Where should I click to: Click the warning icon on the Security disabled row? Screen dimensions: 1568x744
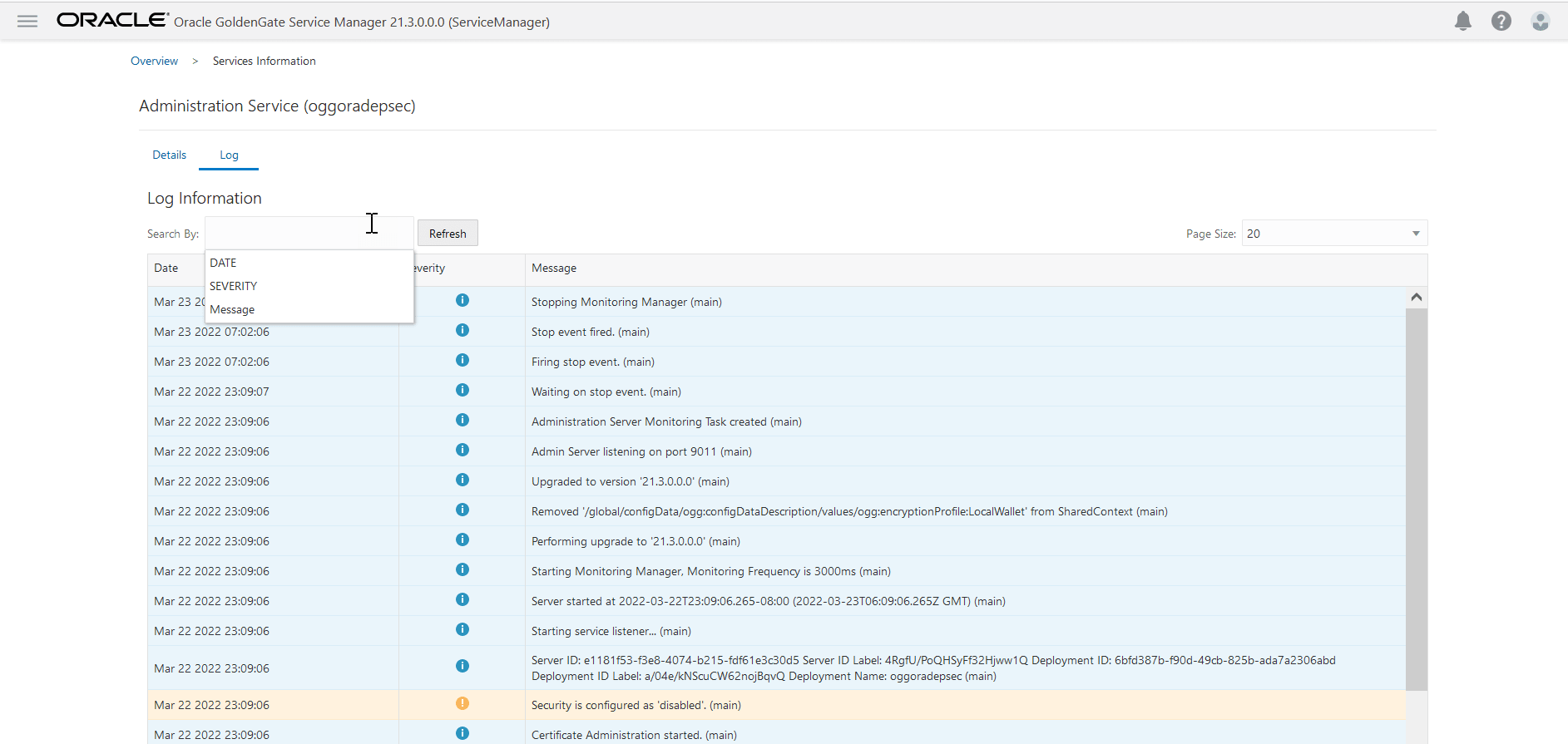(x=462, y=704)
